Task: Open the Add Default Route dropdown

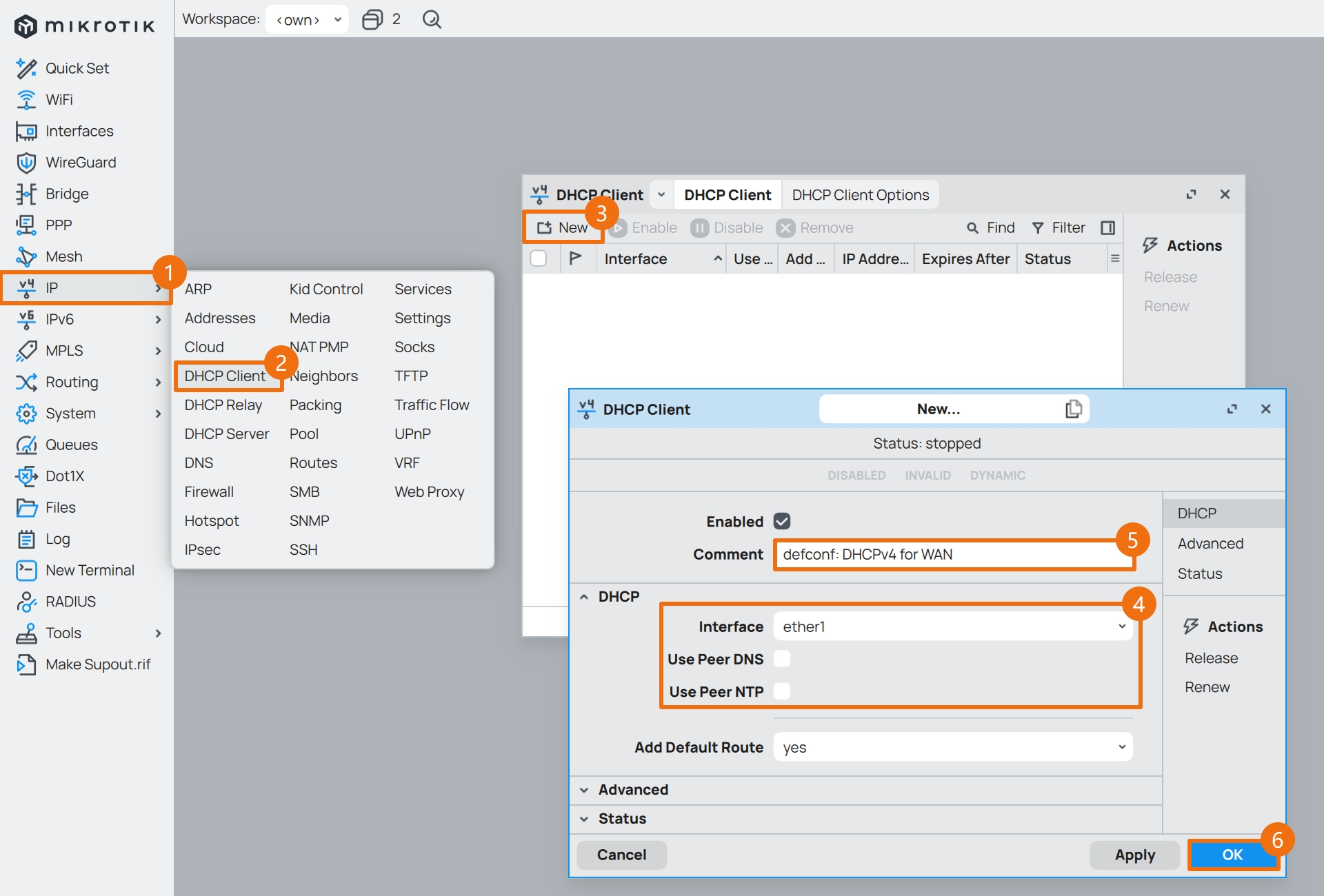Action: click(x=953, y=747)
